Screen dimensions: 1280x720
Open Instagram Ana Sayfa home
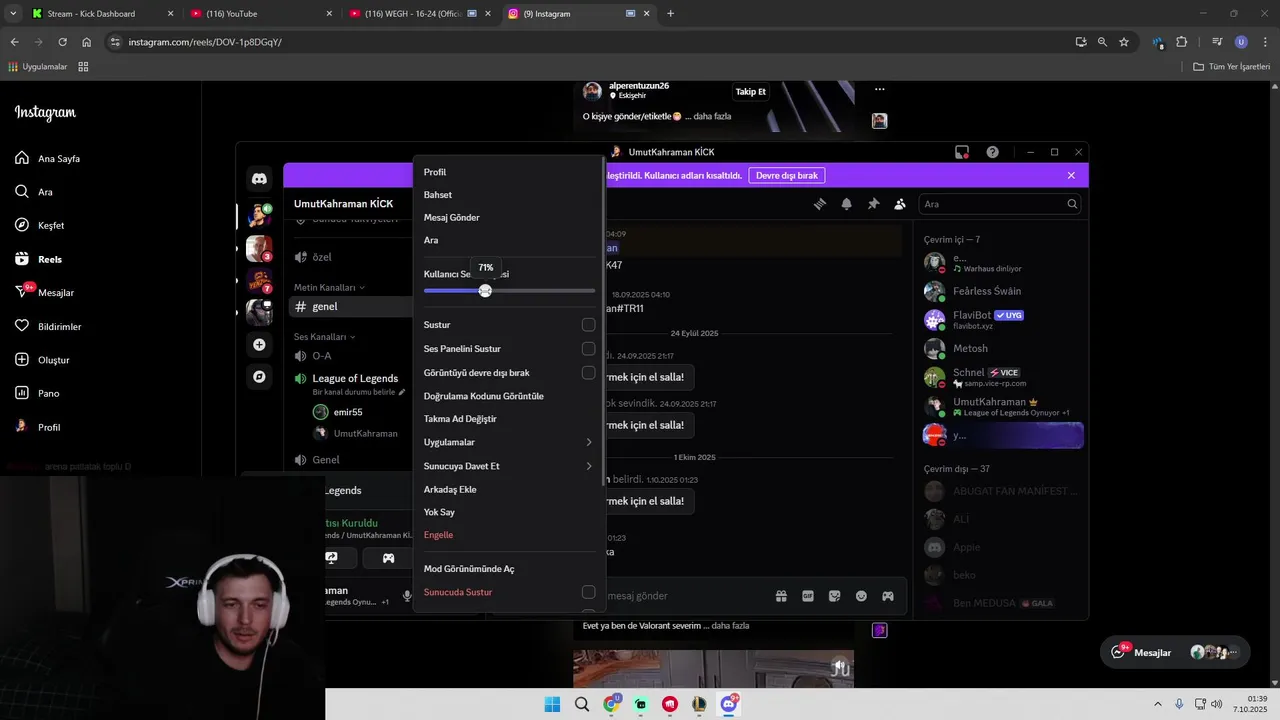[47, 158]
